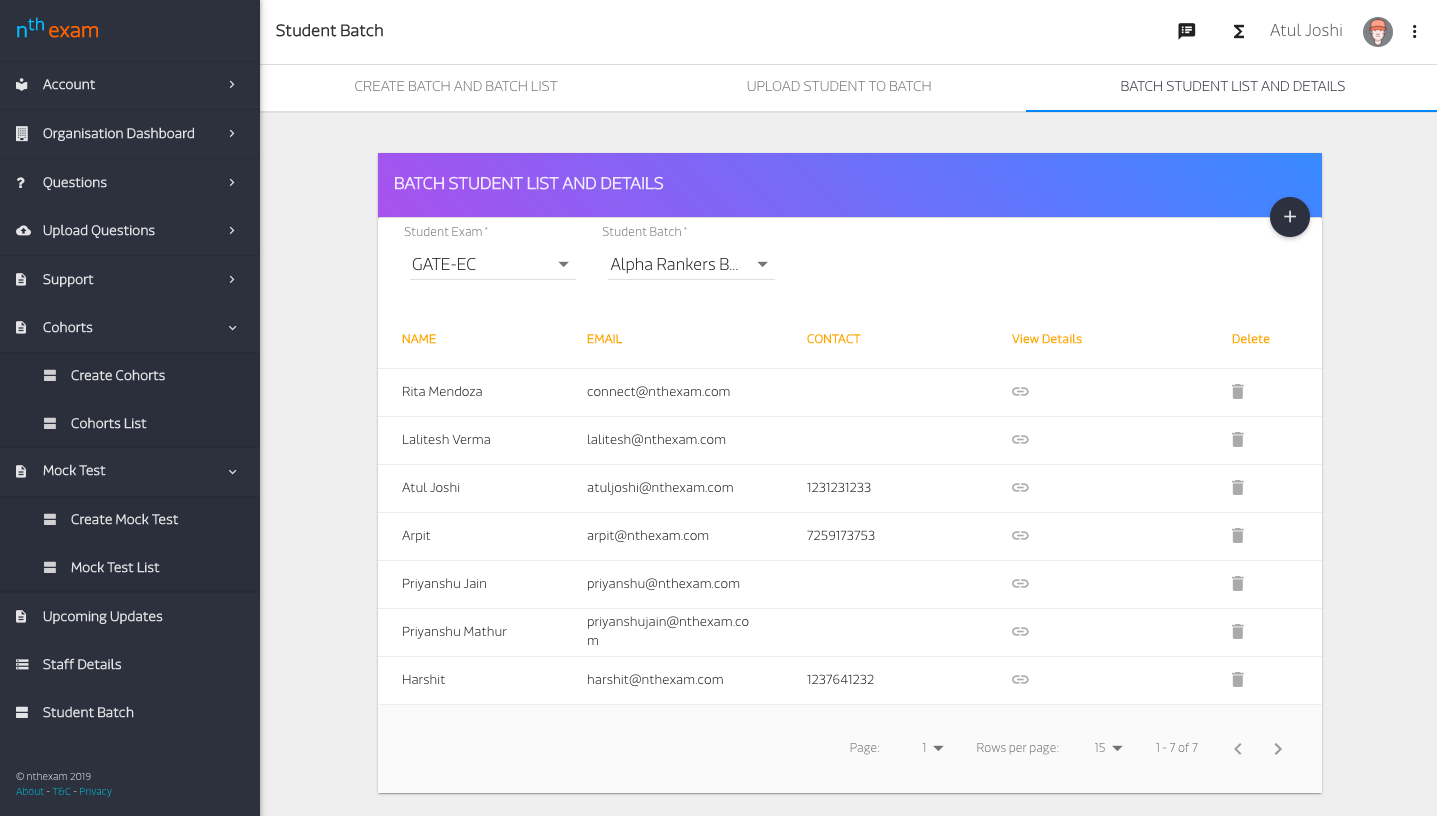Switch to Create Batch And Batch List tab
The width and height of the screenshot is (1437, 816).
point(455,86)
